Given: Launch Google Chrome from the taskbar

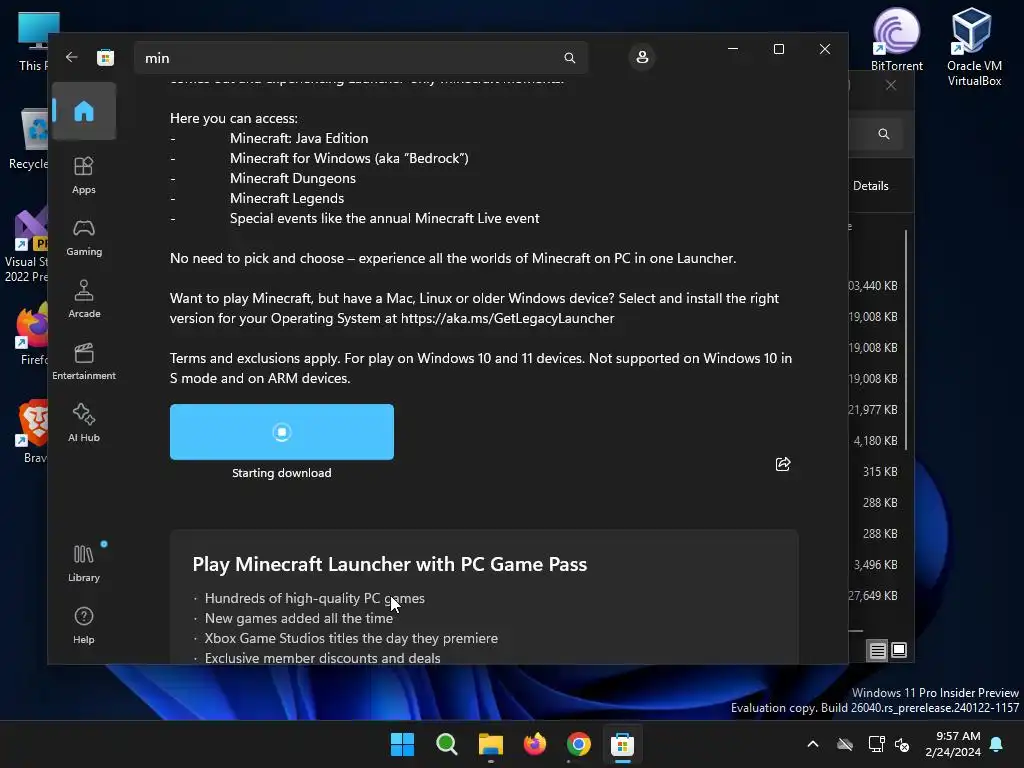Looking at the screenshot, I should point(579,744).
